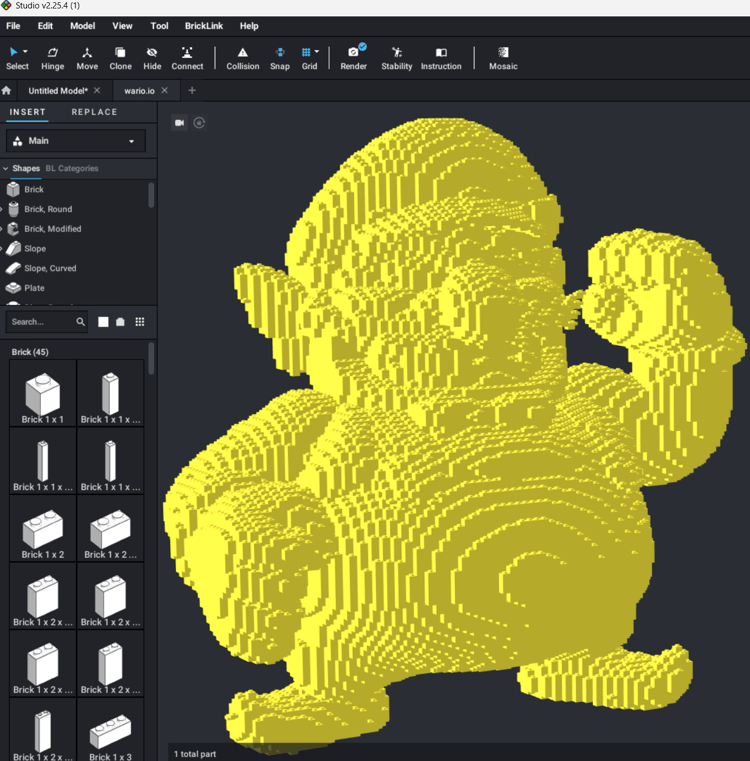This screenshot has width=750, height=761.
Task: Toggle the grid thumbnail view icon
Action: pyautogui.click(x=140, y=322)
